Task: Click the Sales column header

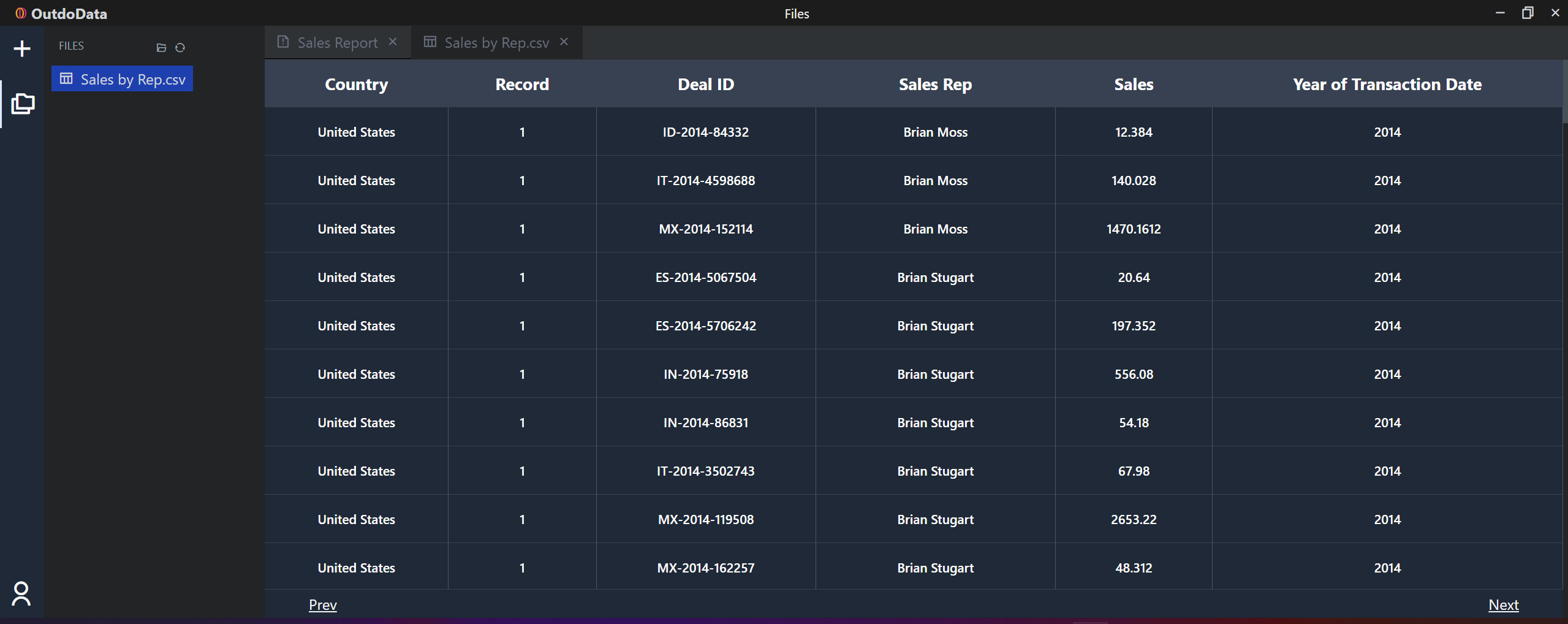Action: click(x=1134, y=84)
